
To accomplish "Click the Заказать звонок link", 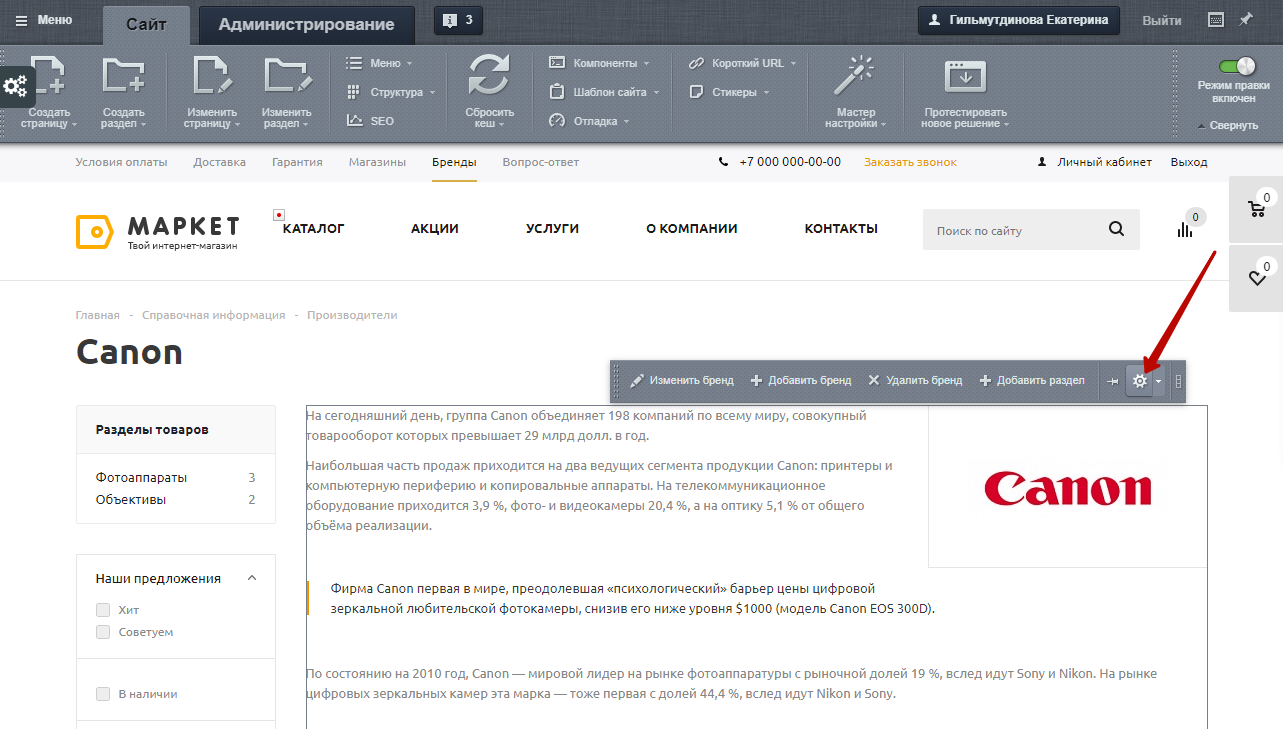I will (910, 162).
